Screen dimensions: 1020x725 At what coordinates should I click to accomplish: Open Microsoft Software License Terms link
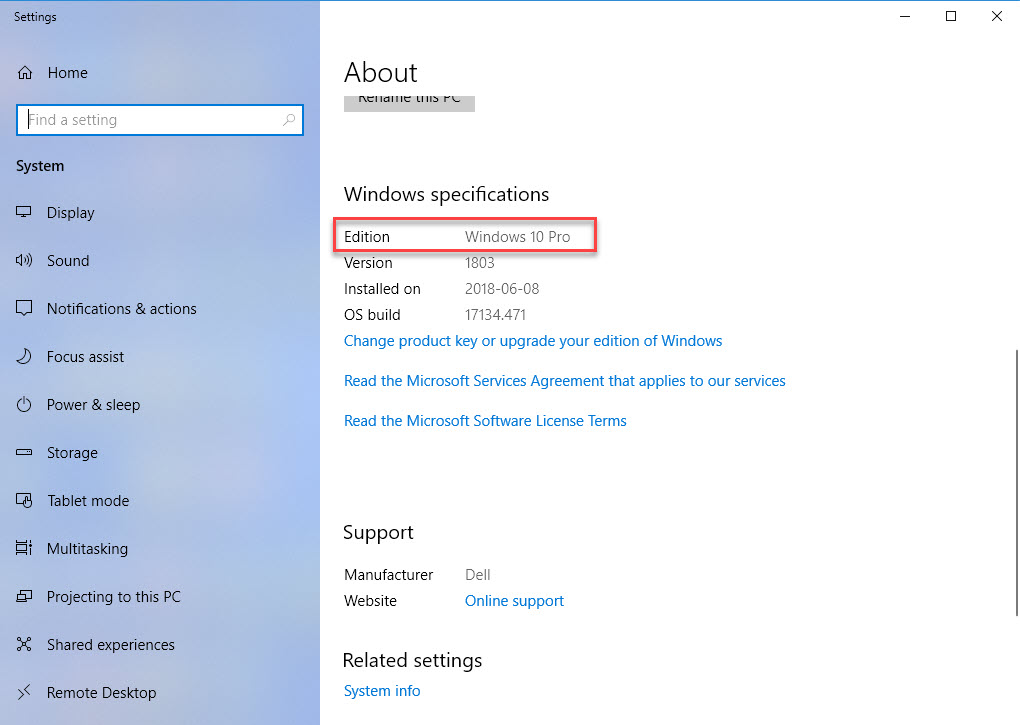[485, 421]
